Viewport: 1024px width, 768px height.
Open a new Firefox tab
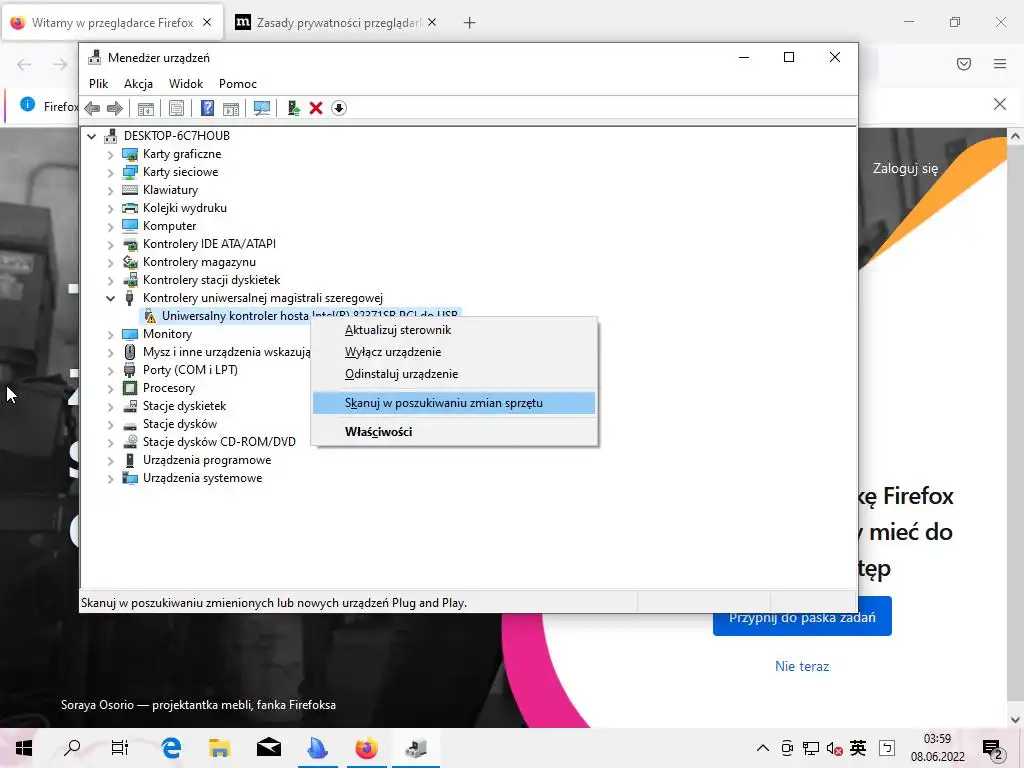pyautogui.click(x=470, y=23)
